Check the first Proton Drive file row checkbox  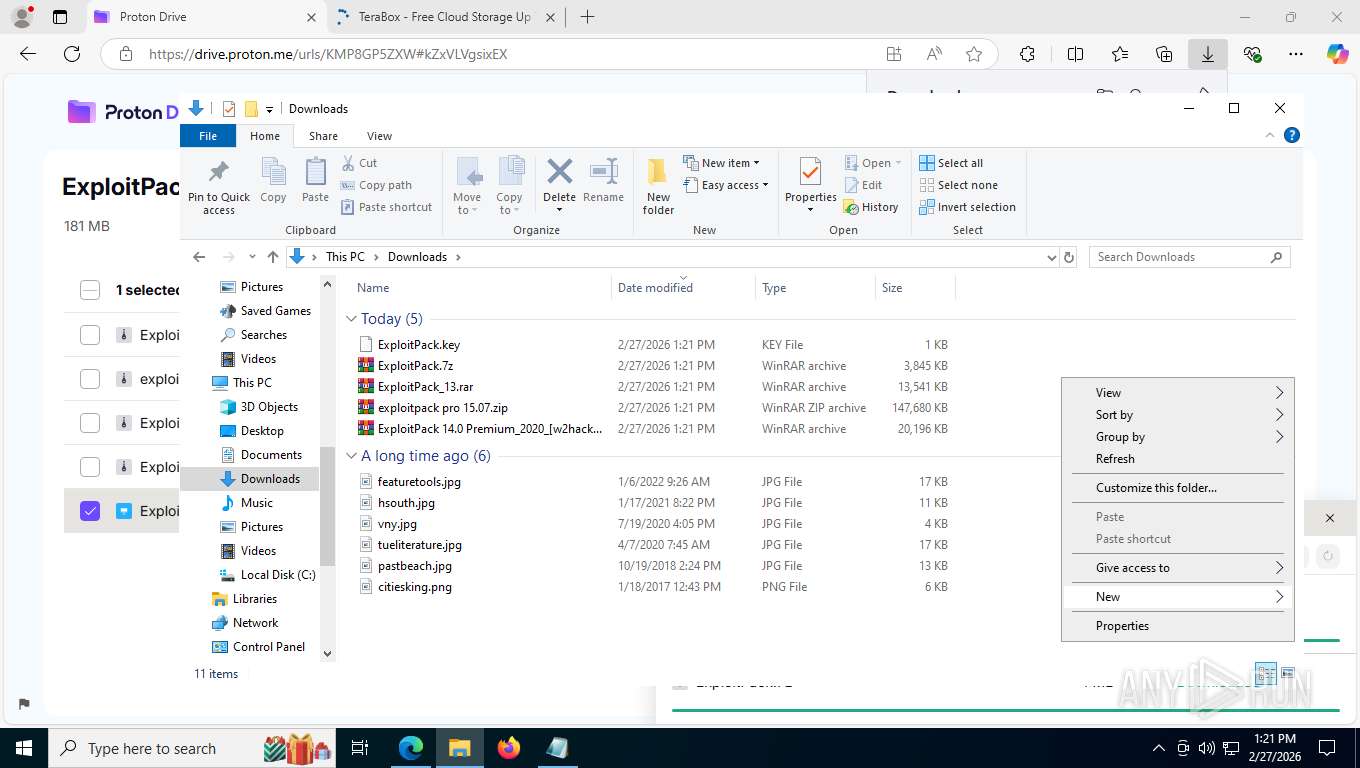pos(90,335)
